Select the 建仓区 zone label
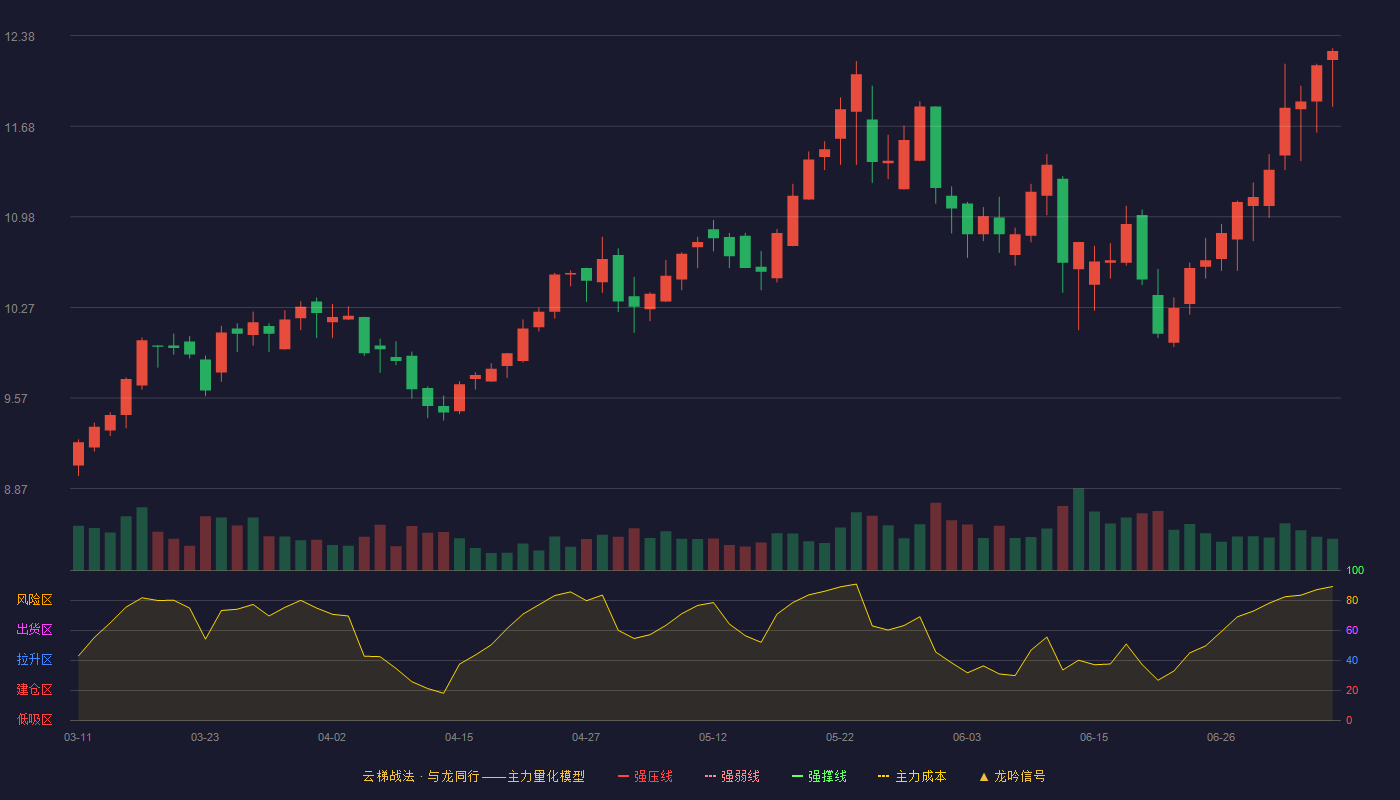 point(34,690)
